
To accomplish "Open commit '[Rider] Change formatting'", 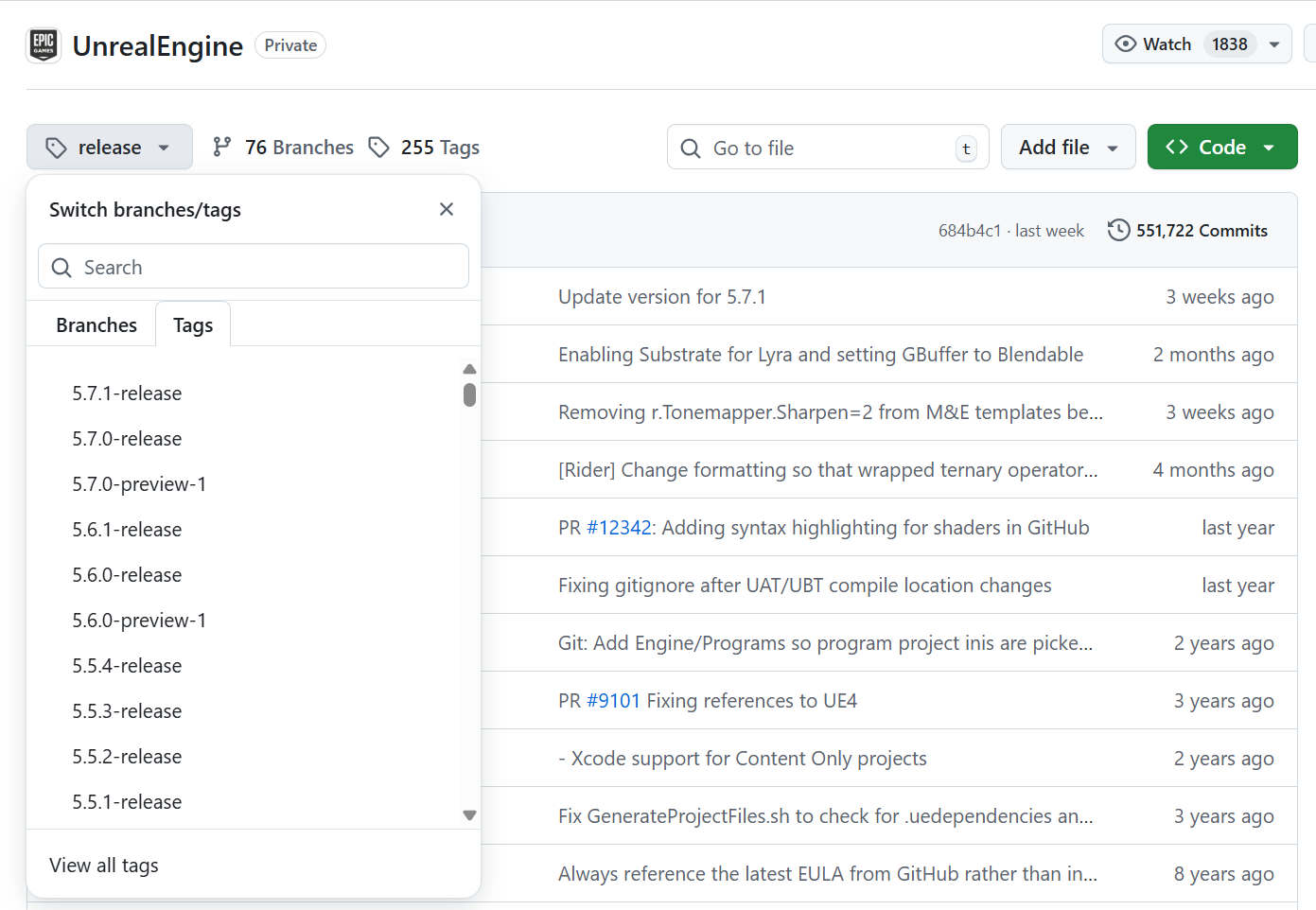I will pyautogui.click(x=828, y=470).
